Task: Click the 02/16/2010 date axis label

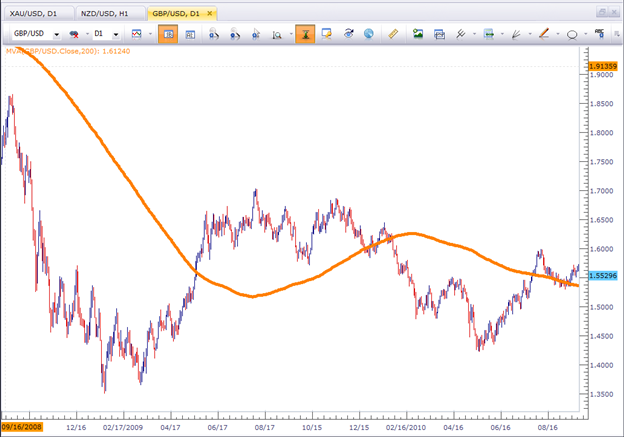Action: (x=406, y=427)
